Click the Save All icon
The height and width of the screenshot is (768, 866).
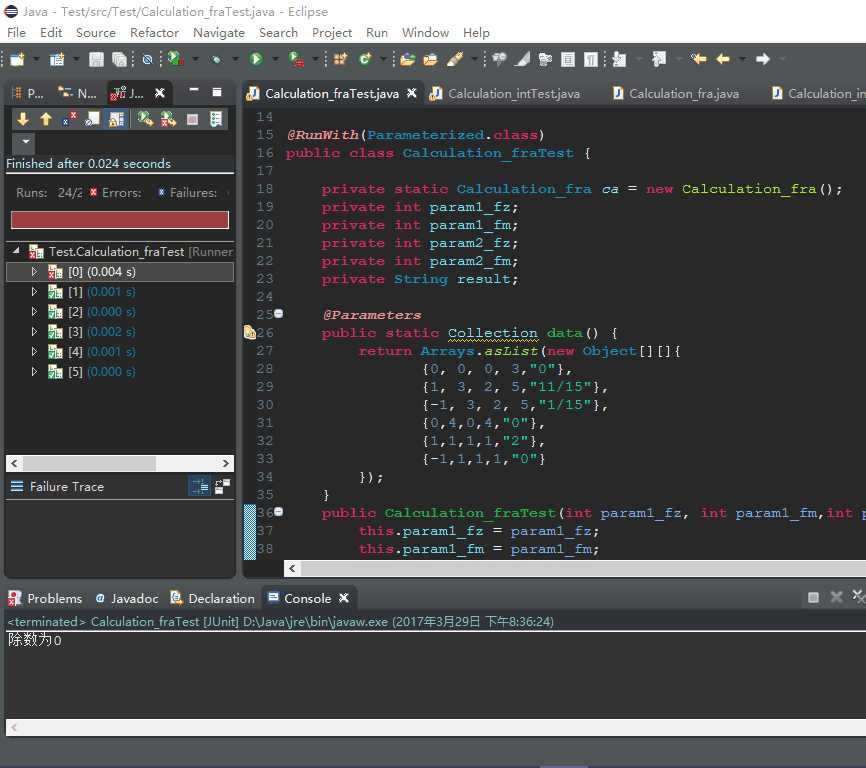click(x=119, y=59)
